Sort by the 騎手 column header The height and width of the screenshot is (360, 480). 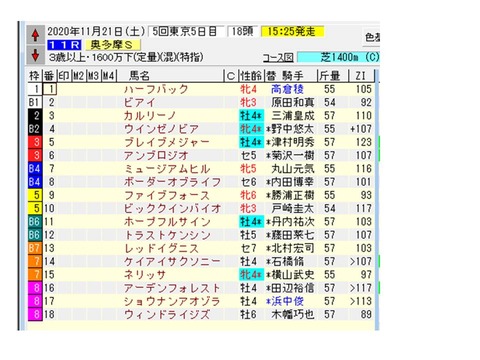(x=293, y=76)
